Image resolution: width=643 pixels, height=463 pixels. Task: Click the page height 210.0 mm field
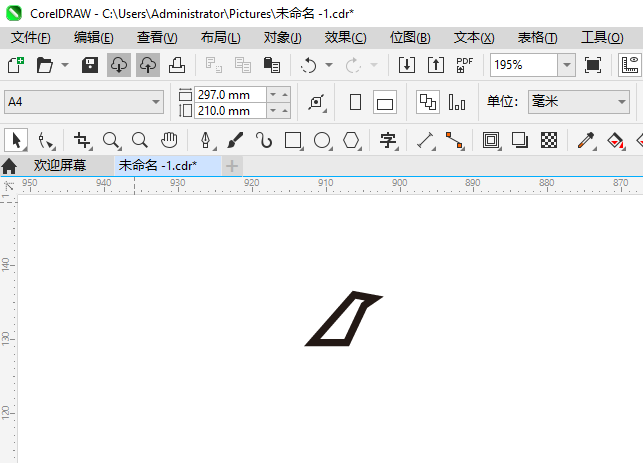(x=230, y=111)
